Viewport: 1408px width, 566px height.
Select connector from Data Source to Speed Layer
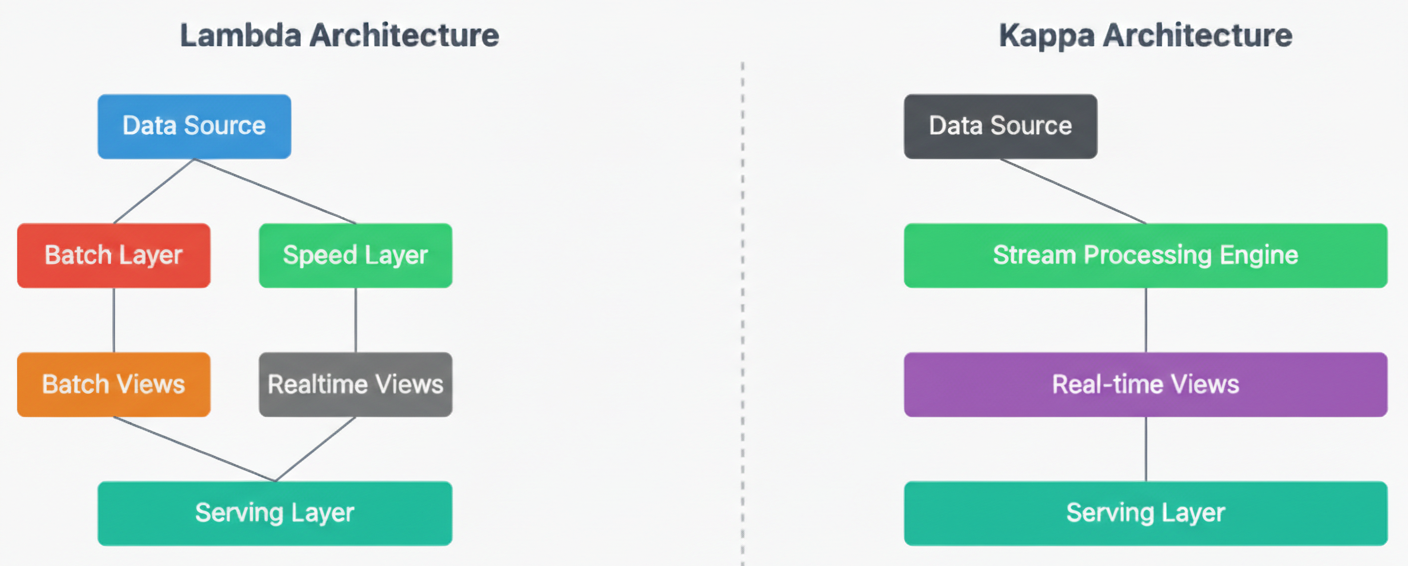coord(275,191)
